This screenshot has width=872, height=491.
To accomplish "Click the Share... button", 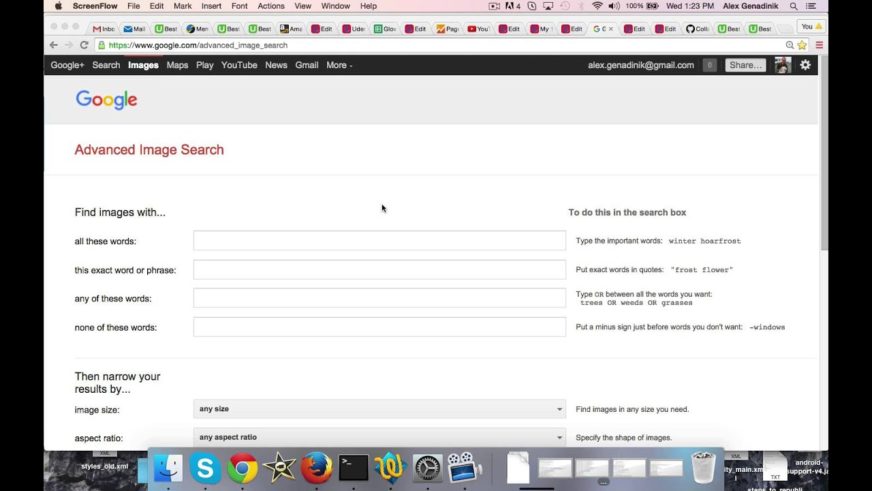I will tap(745, 65).
